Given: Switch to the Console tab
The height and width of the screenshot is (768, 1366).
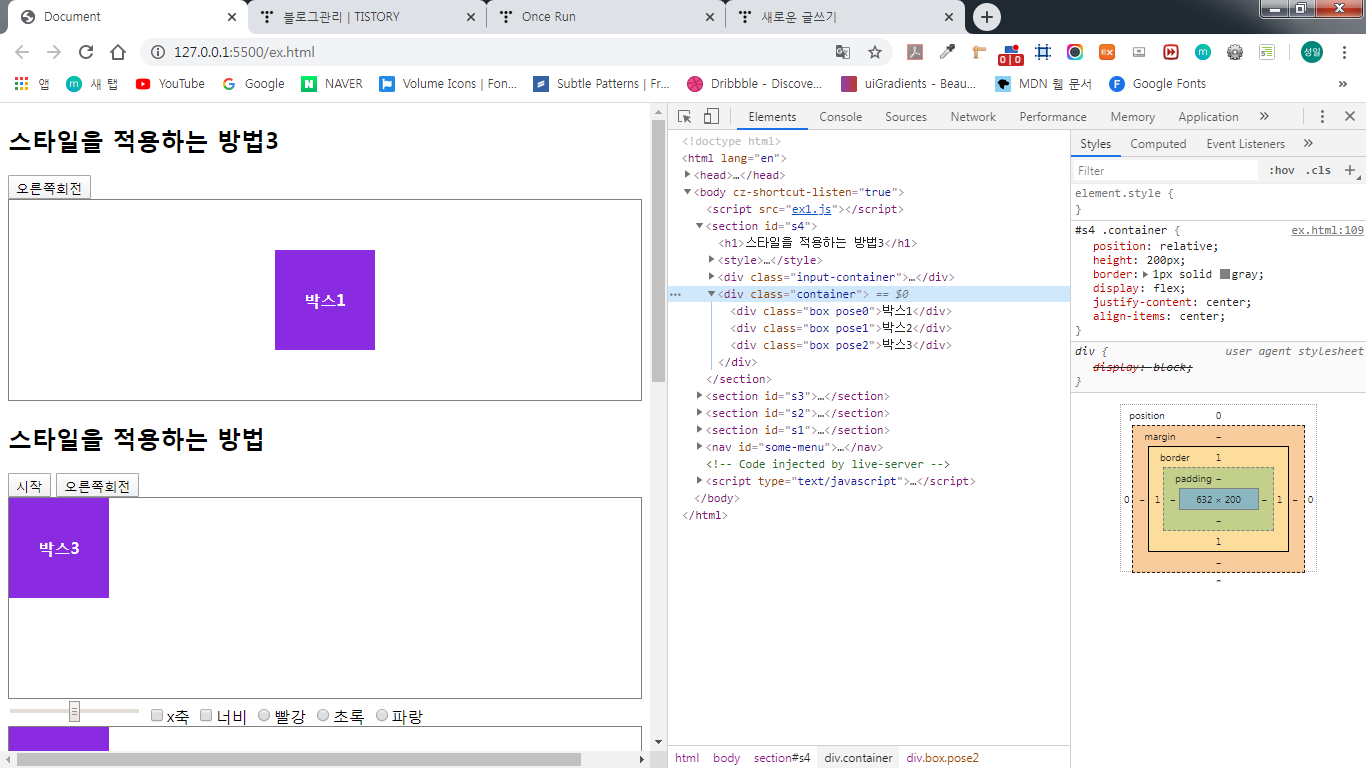Looking at the screenshot, I should pyautogui.click(x=840, y=117).
